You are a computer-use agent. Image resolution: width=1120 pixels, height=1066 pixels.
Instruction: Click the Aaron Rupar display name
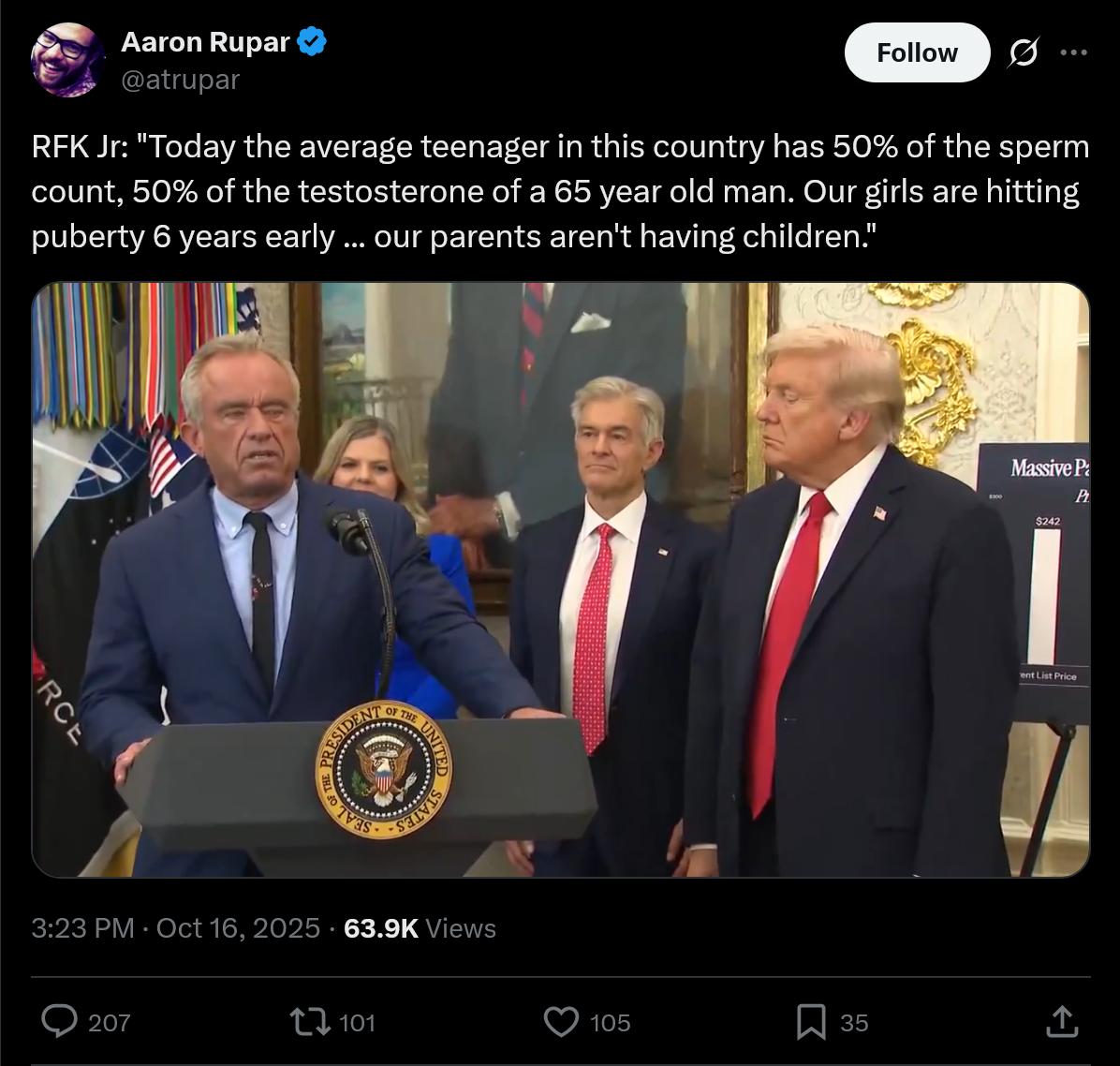click(x=206, y=41)
